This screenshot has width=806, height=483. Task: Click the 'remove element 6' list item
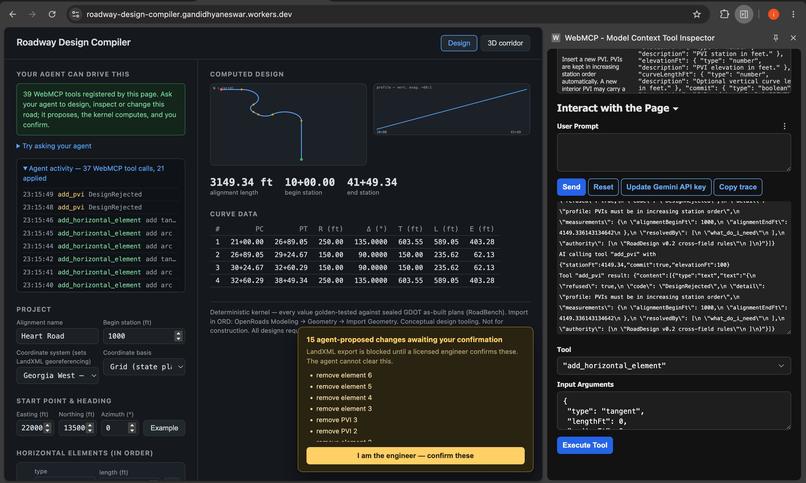343,376
